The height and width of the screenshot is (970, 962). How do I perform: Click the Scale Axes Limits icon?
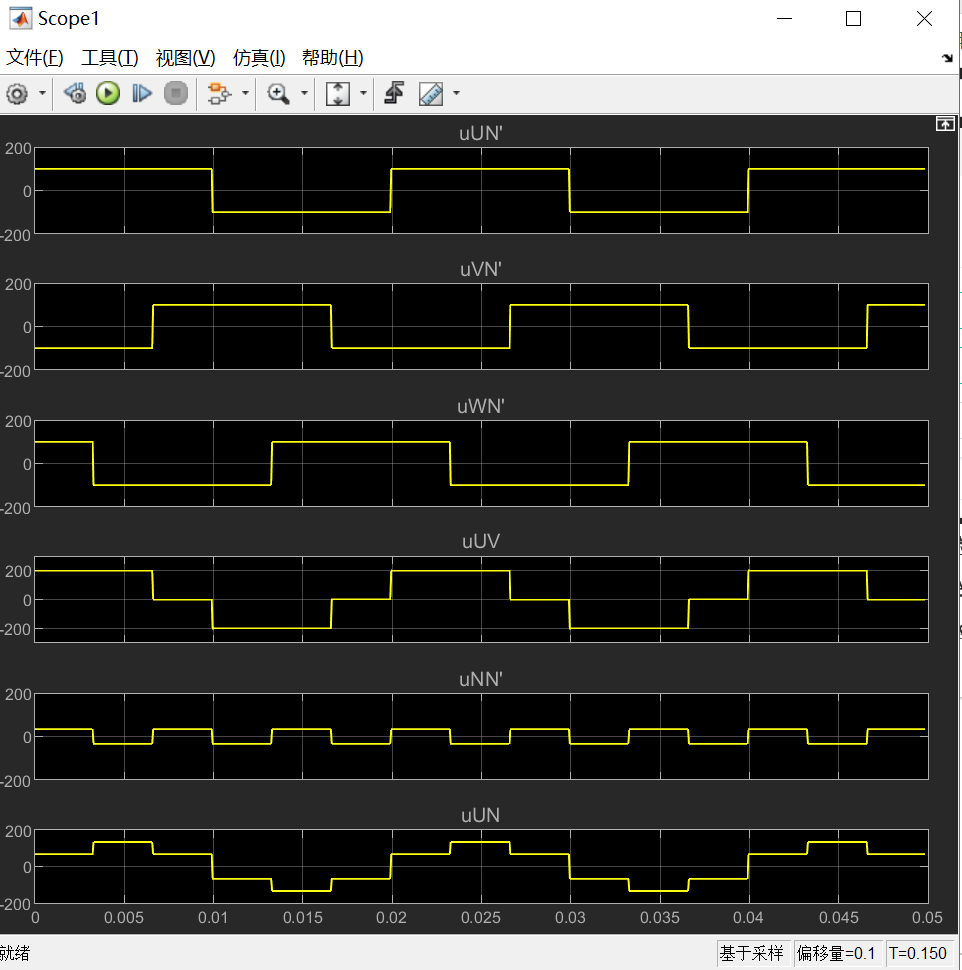coord(338,94)
